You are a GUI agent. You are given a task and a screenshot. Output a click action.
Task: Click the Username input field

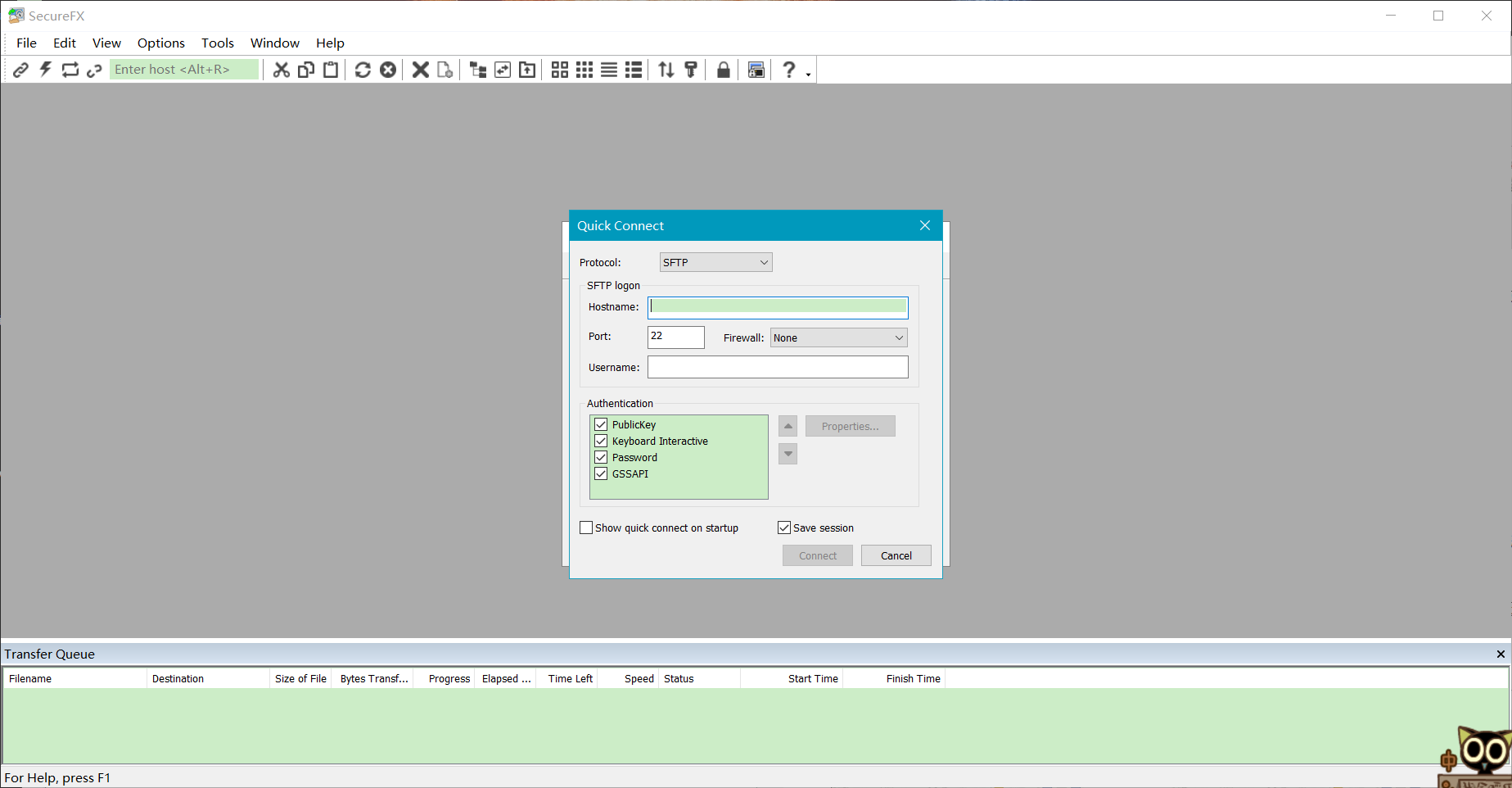[x=778, y=367]
